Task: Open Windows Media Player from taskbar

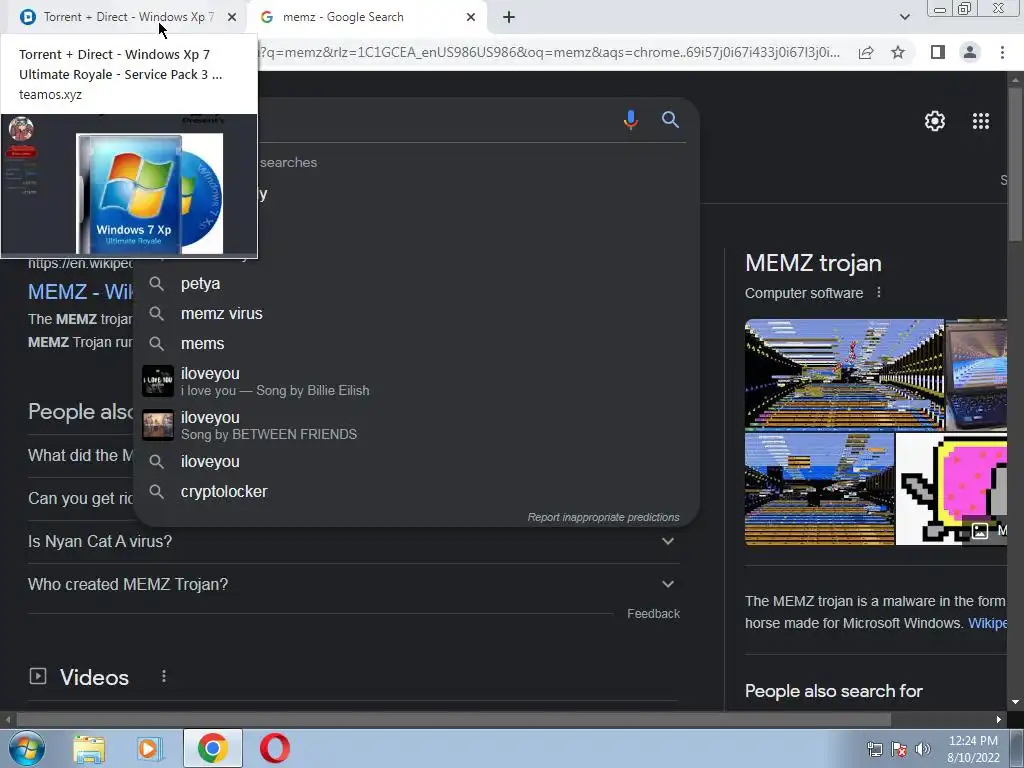Action: [150, 748]
